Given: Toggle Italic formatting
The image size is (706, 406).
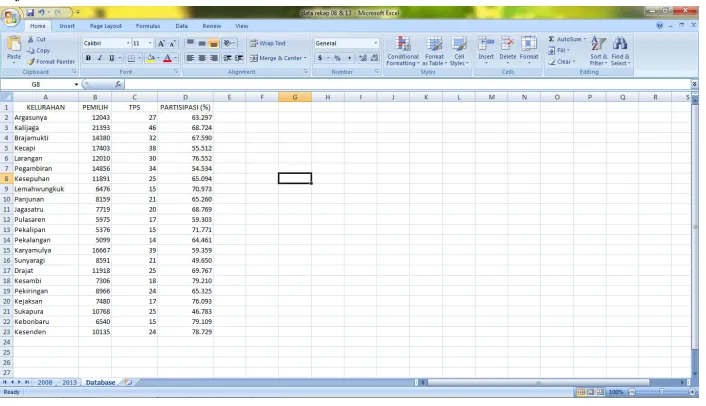Looking at the screenshot, I should point(100,58).
